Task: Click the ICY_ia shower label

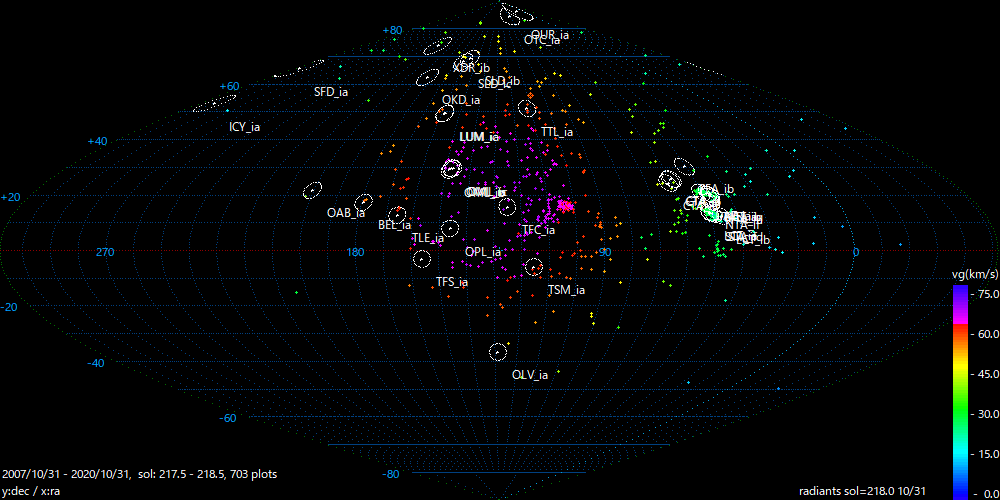Action: point(244,127)
